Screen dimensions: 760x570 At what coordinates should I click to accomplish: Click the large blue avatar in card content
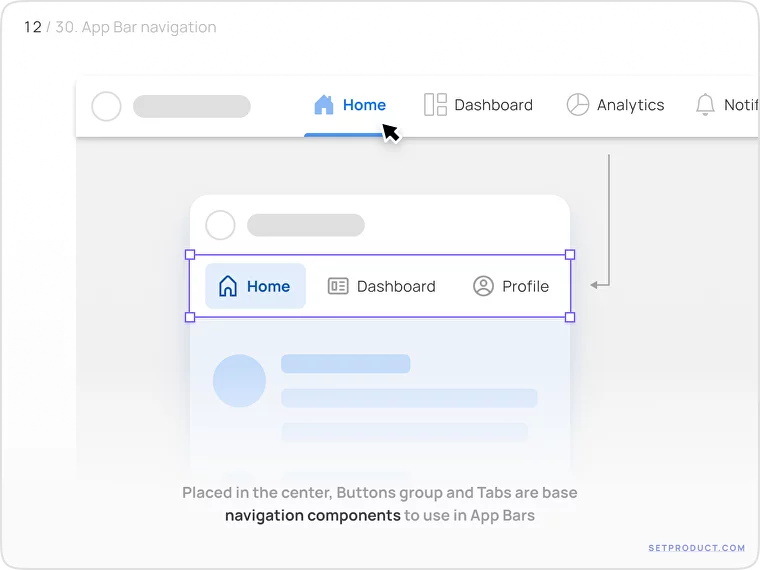240,381
